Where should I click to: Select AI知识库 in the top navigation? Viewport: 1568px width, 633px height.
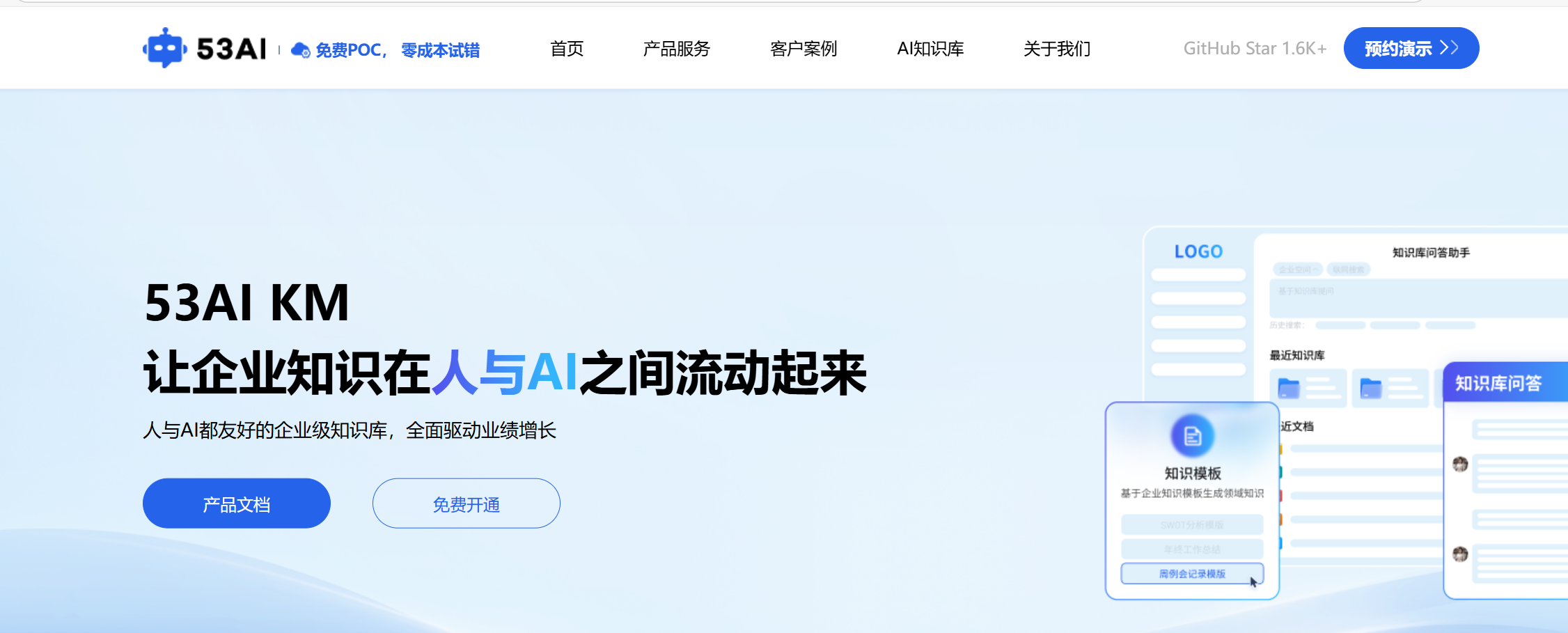(x=930, y=49)
